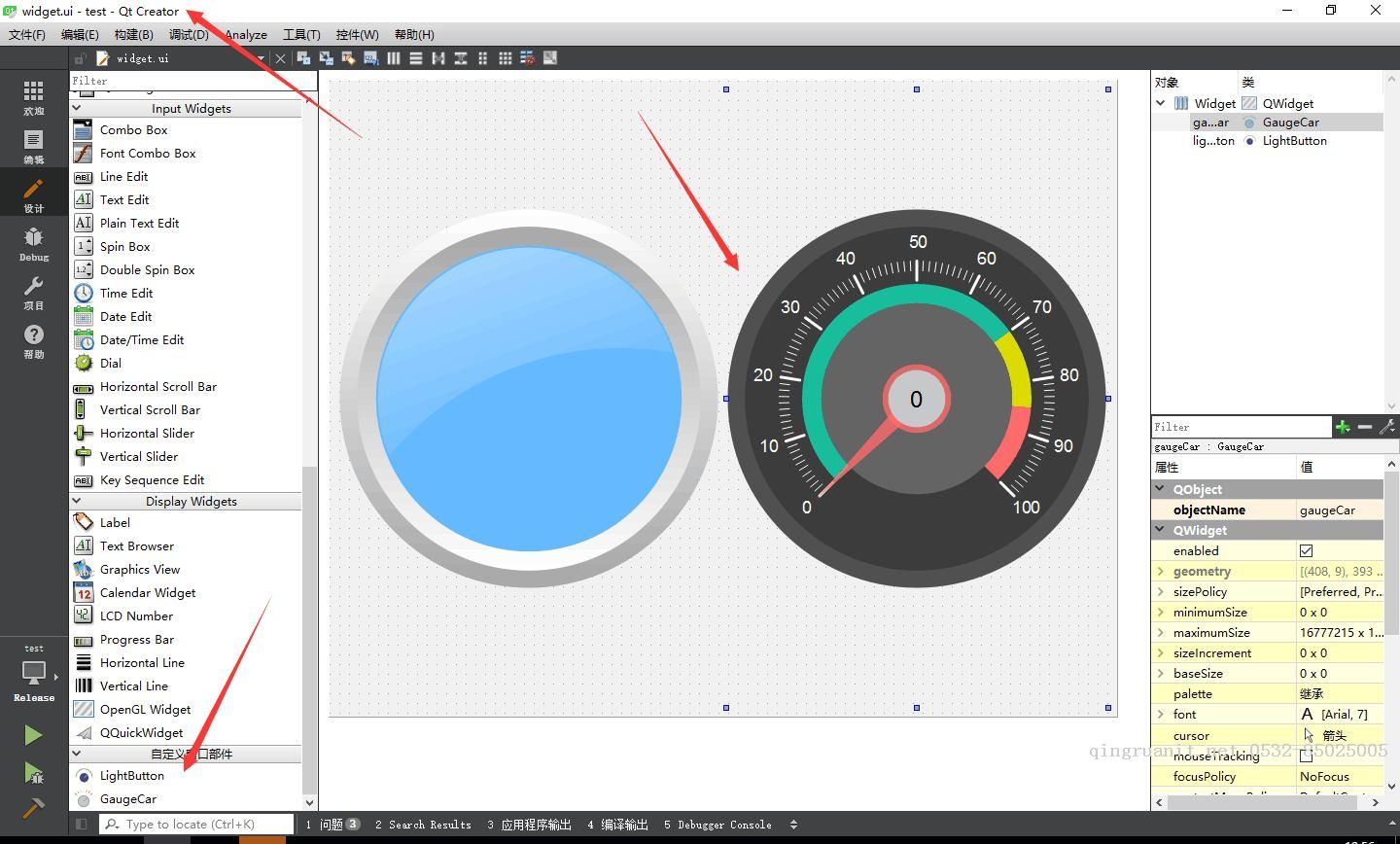The image size is (1400, 844).
Task: Start debugging with play-bug button
Action: (33, 773)
